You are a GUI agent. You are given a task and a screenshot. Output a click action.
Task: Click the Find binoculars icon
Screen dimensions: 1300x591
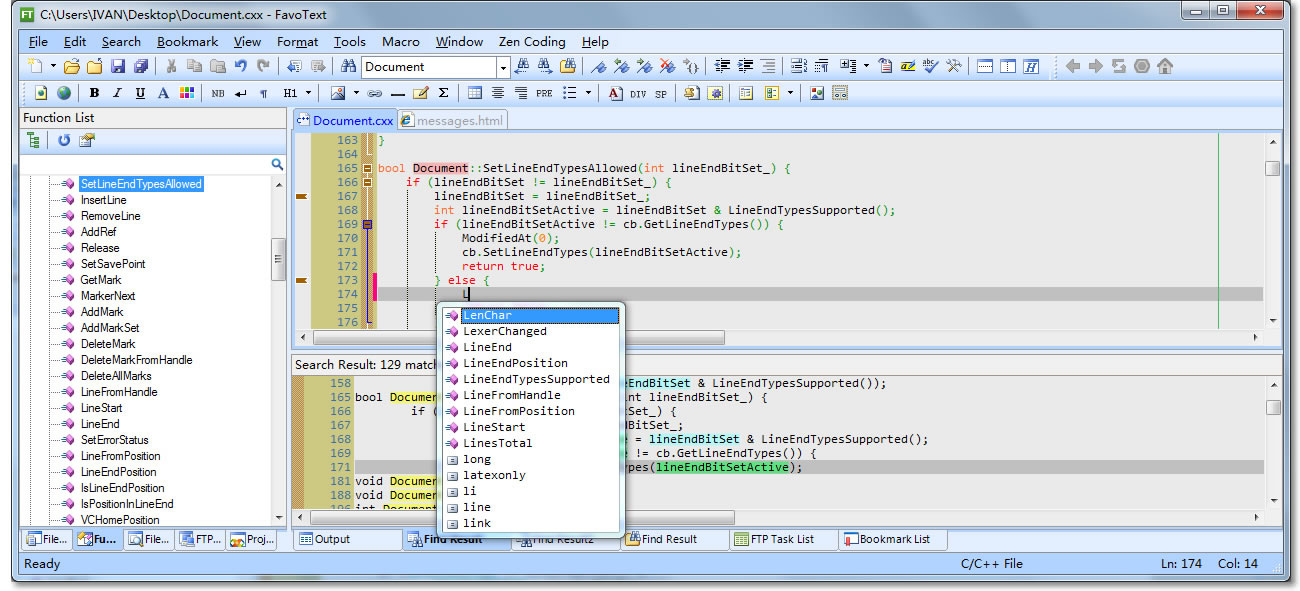(x=348, y=67)
